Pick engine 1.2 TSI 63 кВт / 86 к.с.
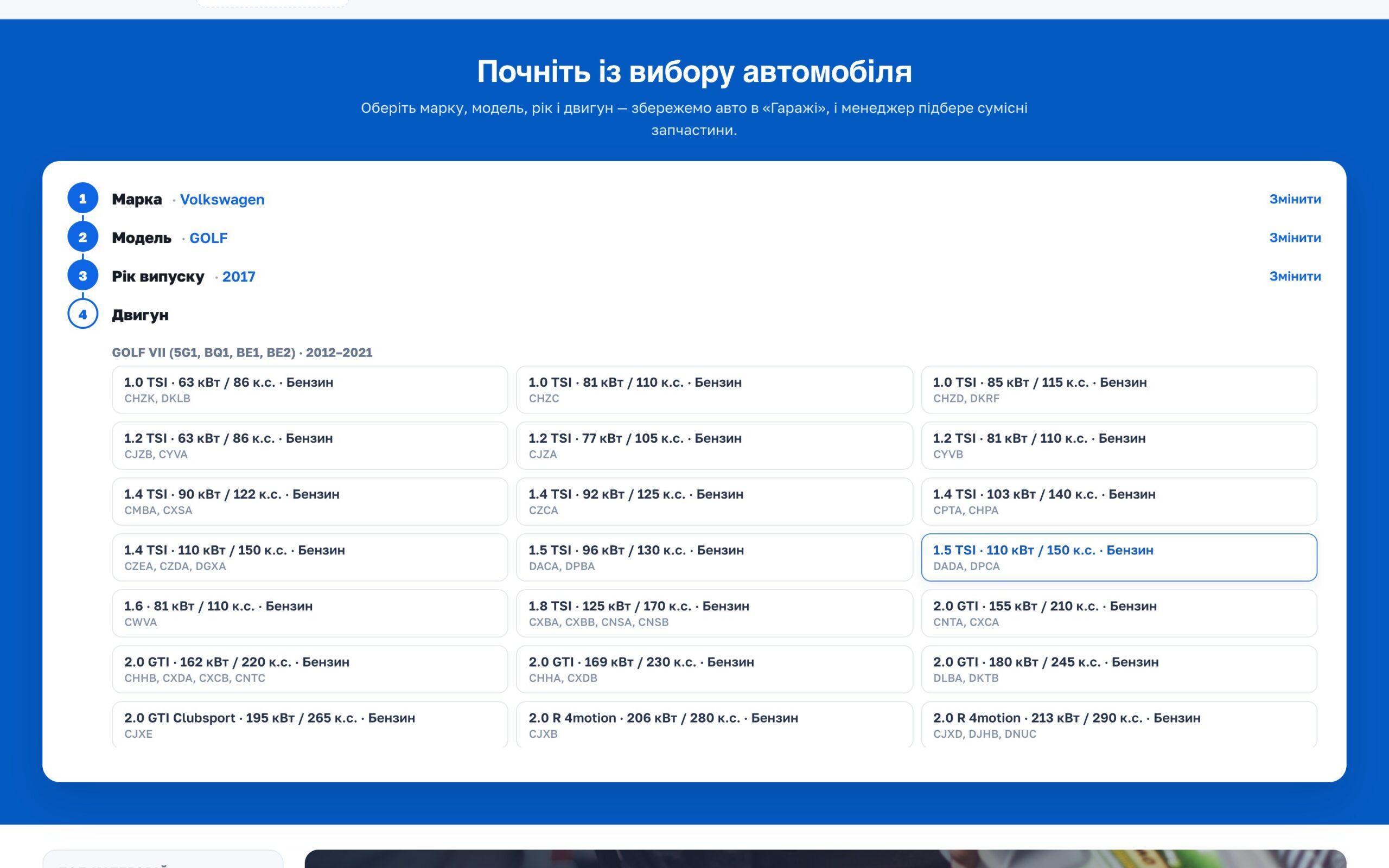The height and width of the screenshot is (868, 1389). 310,445
